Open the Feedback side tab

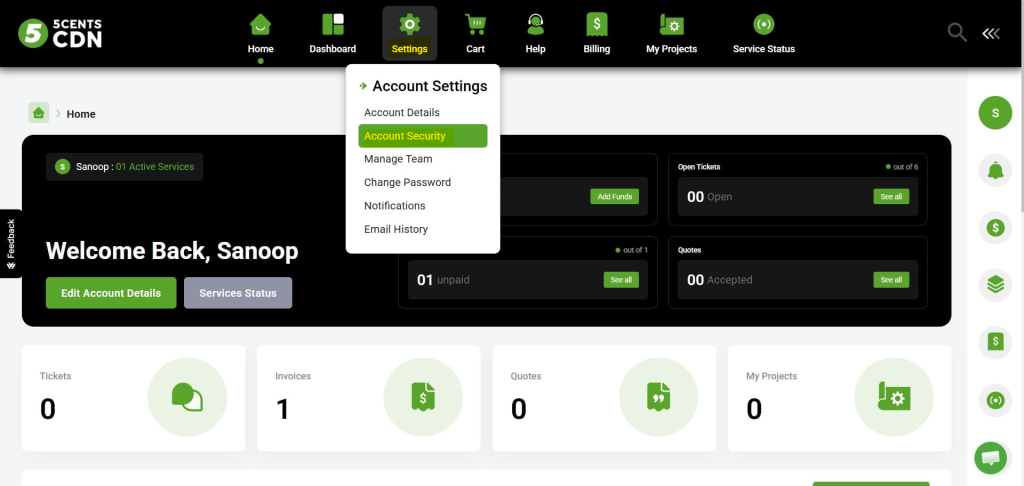(x=10, y=244)
